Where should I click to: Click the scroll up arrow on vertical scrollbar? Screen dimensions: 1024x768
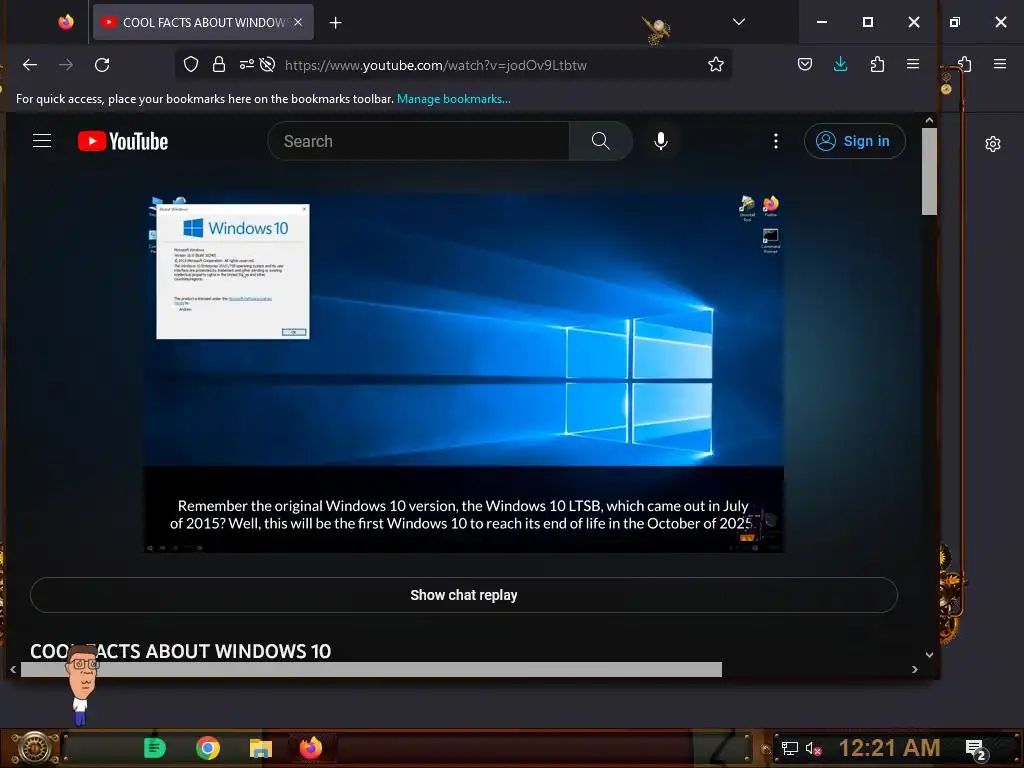click(x=929, y=121)
